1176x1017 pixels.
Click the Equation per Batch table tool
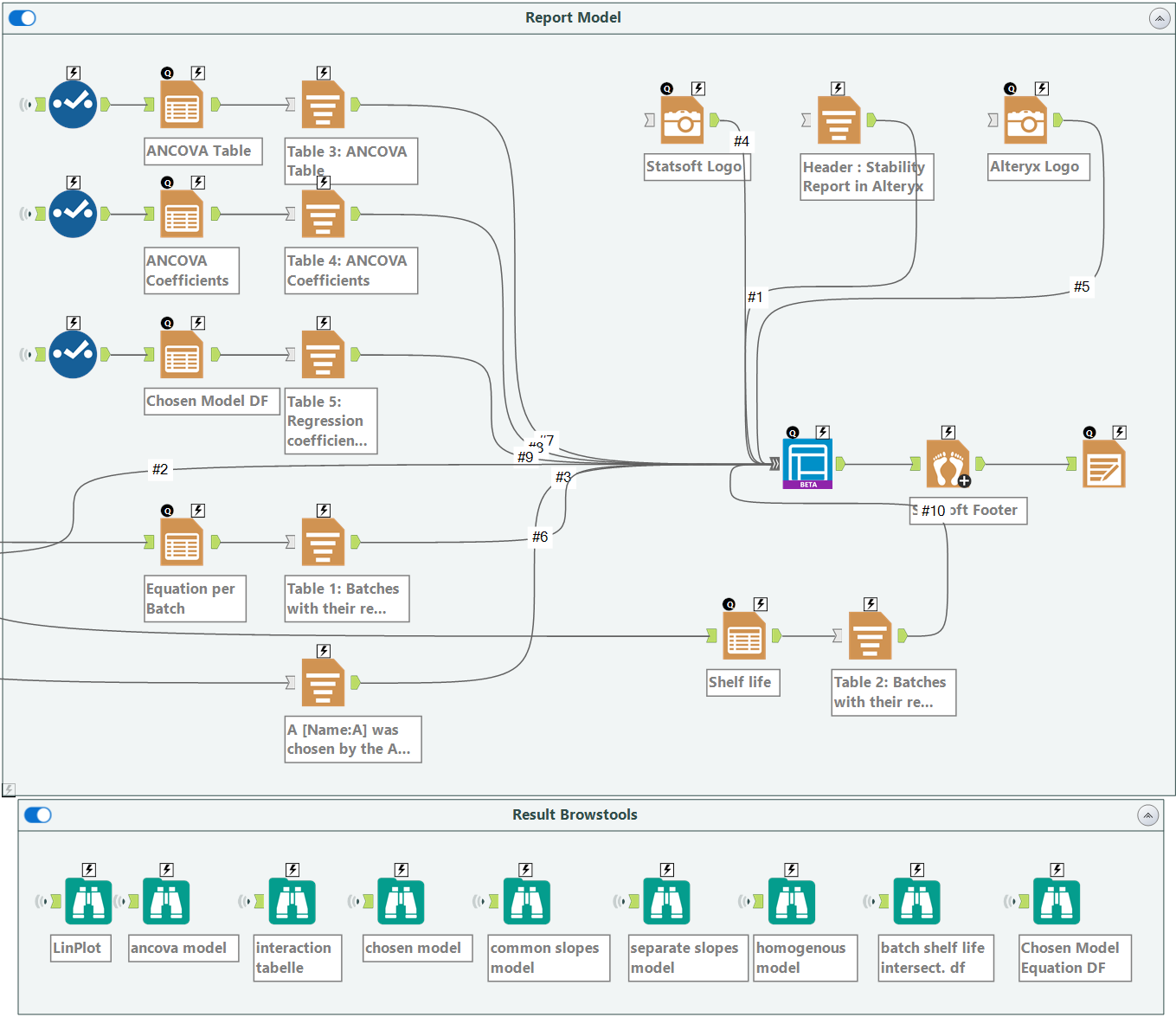click(x=181, y=541)
